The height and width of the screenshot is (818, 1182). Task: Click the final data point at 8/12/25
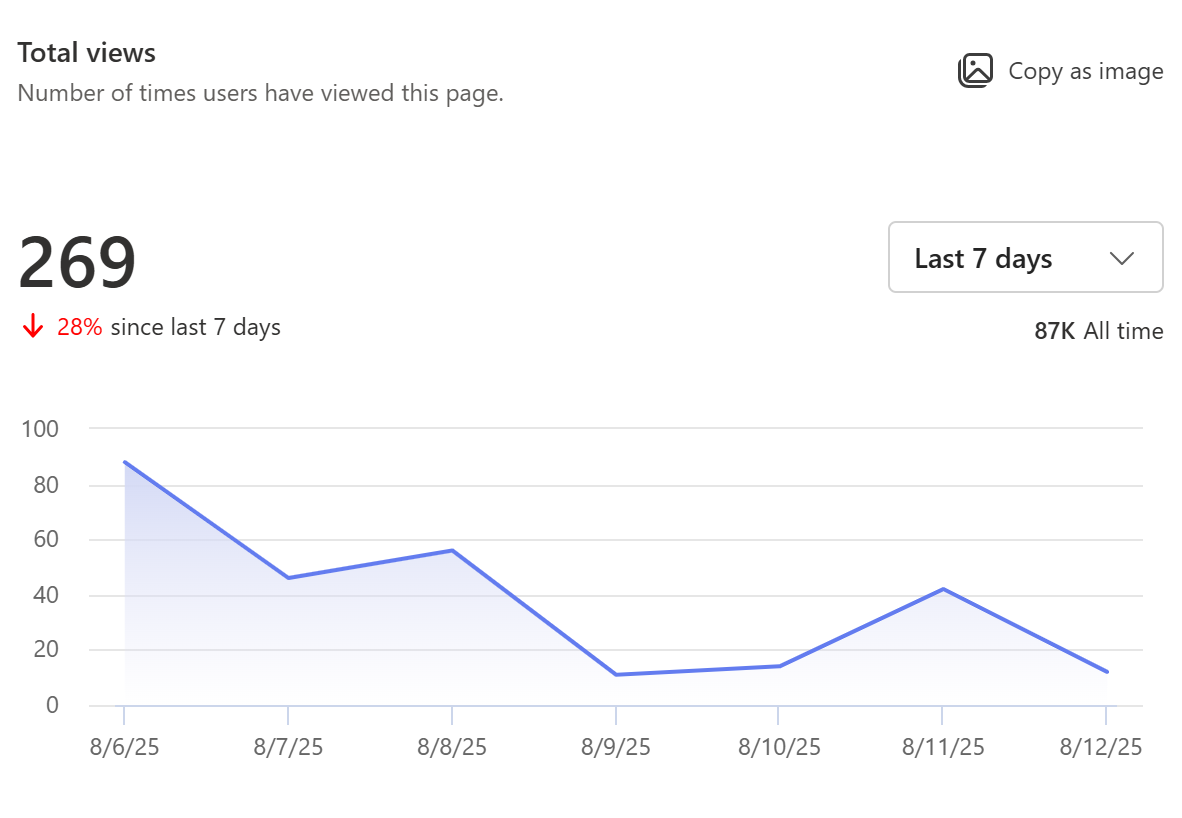(x=1105, y=671)
